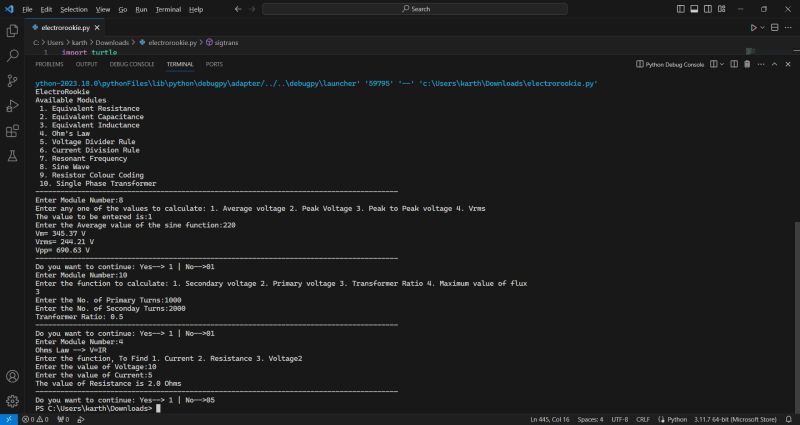
Task: Expand the Run dropdown arrow
Action: click(763, 28)
